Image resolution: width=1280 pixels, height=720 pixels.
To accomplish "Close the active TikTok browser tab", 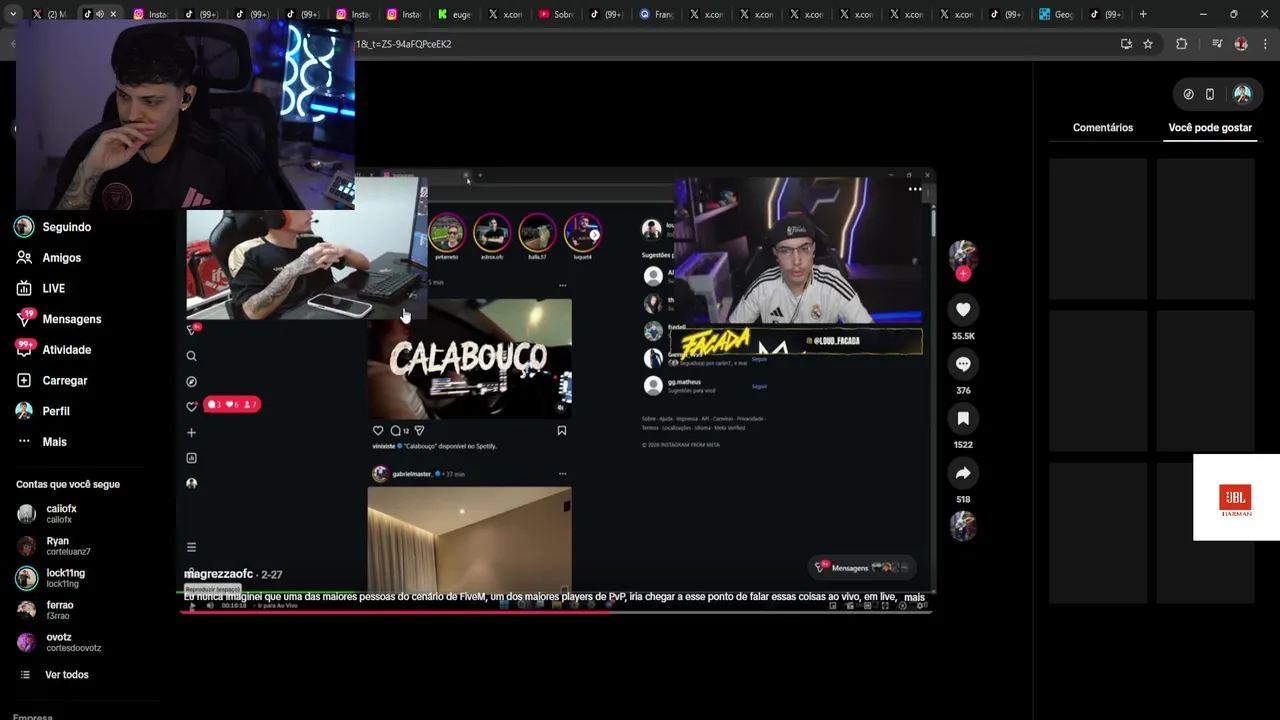I will [113, 14].
